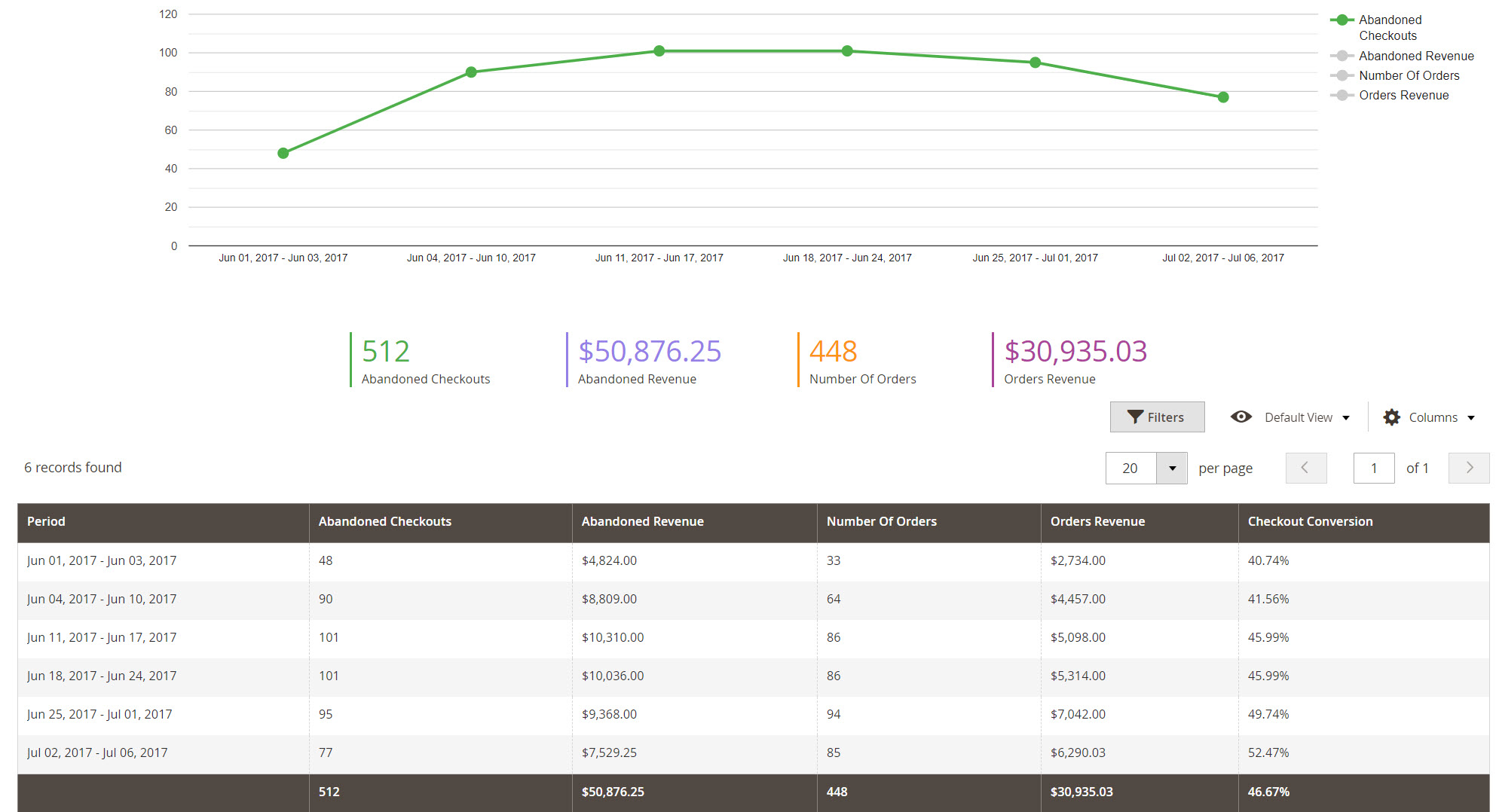This screenshot has width=1496, height=812.
Task: Toggle Abandoned Checkouts series in chart legend
Action: pos(1389,28)
